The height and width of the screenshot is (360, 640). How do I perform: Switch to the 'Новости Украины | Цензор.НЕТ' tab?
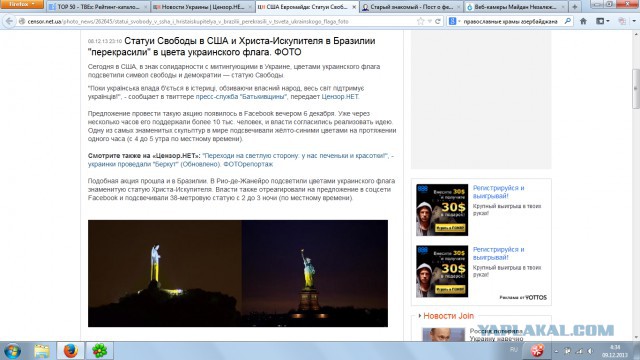202,7
